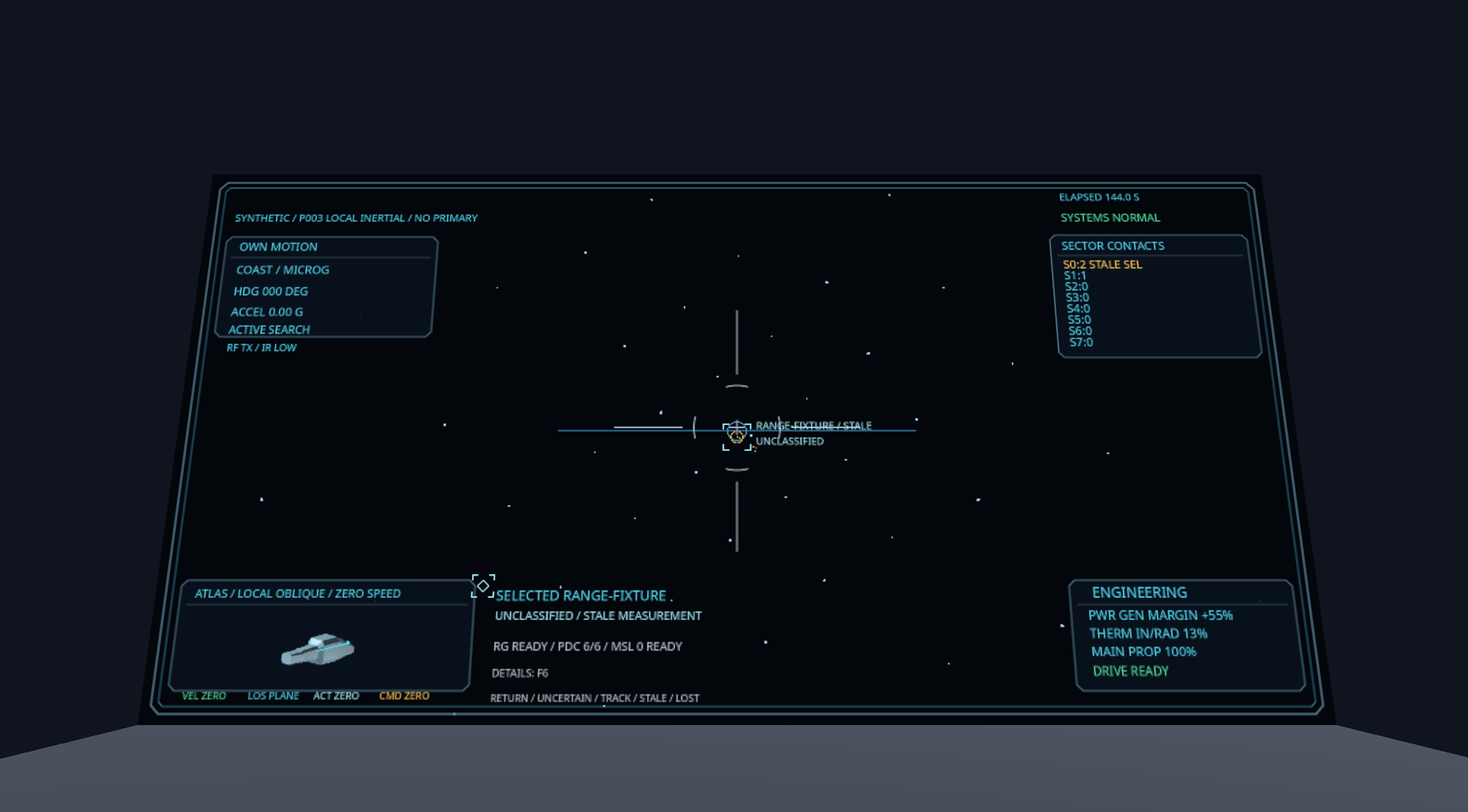Select sector contact row S6:0
The width and height of the screenshot is (1468, 812).
pyautogui.click(x=1080, y=331)
